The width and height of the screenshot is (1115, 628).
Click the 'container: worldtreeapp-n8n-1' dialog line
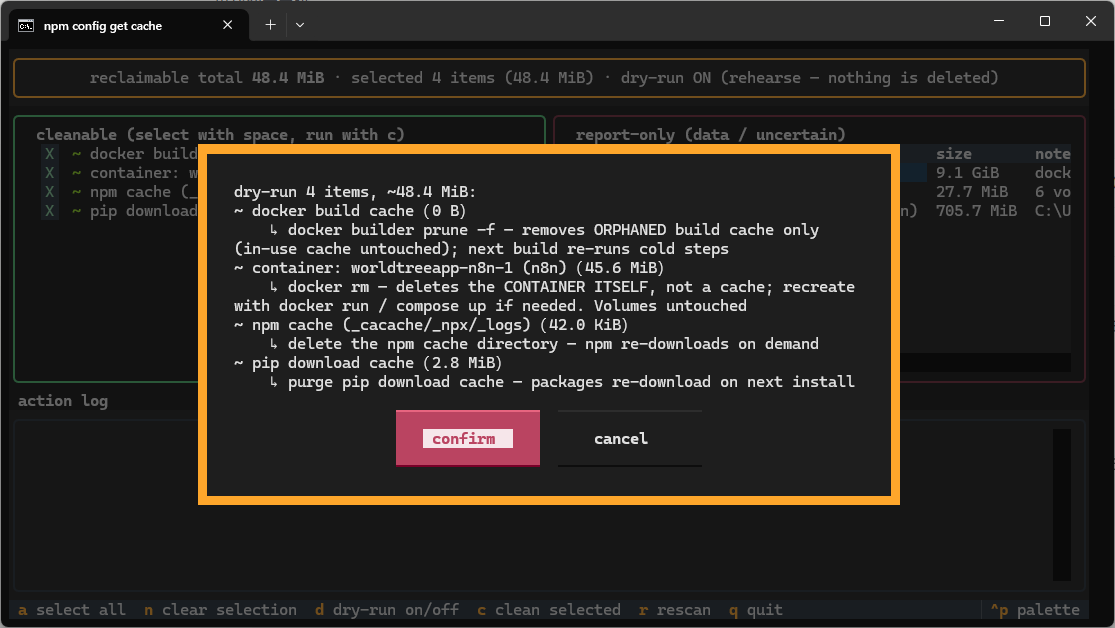tap(449, 268)
